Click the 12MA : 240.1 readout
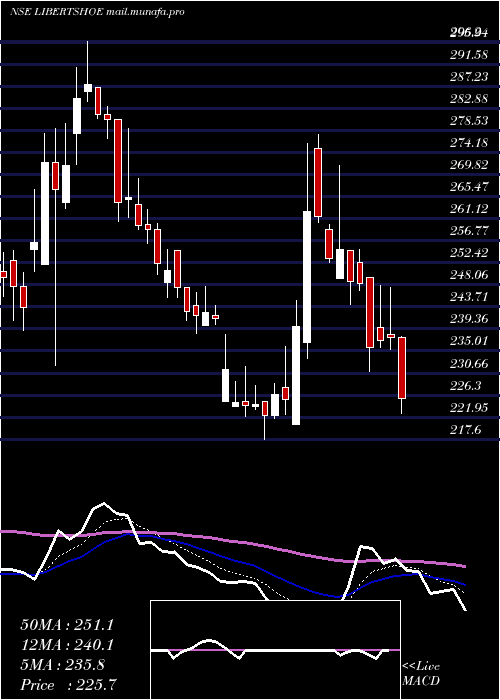This screenshot has height=700, width=500. (66, 645)
